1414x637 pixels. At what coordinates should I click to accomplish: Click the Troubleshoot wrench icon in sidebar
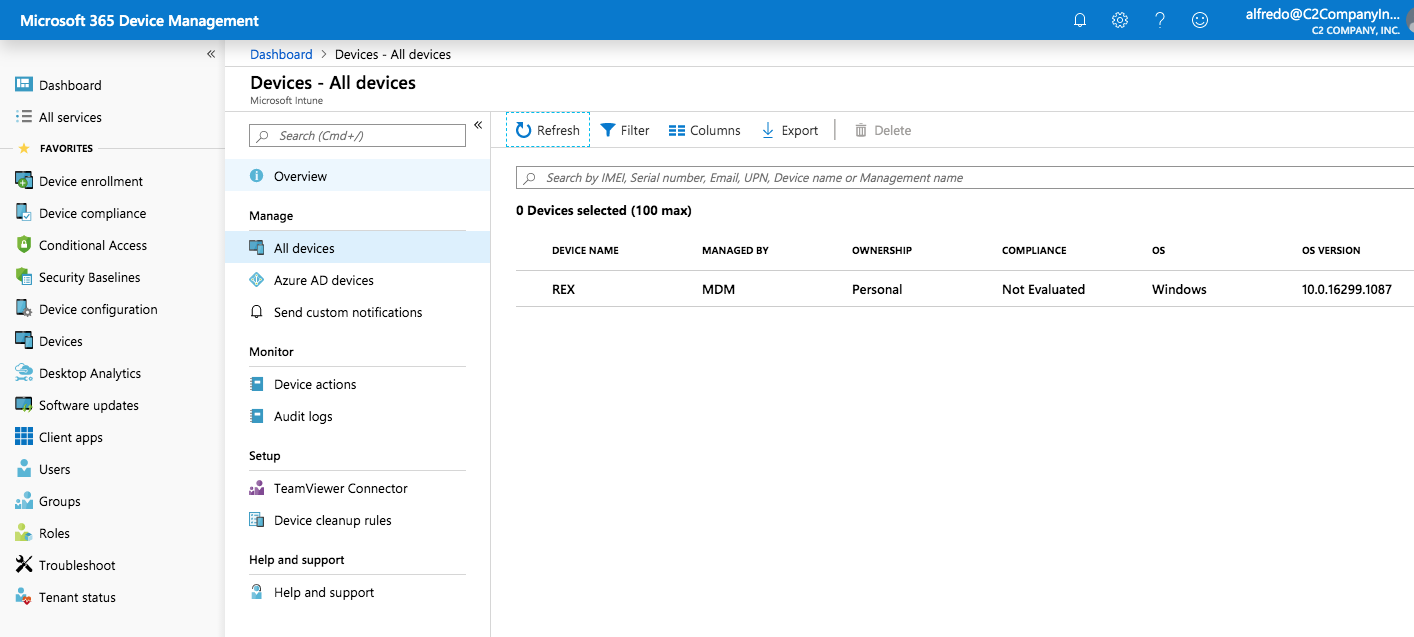pos(24,565)
